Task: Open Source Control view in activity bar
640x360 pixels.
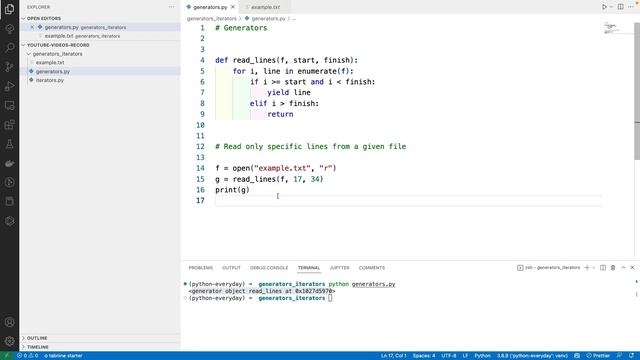Action: click(9, 67)
